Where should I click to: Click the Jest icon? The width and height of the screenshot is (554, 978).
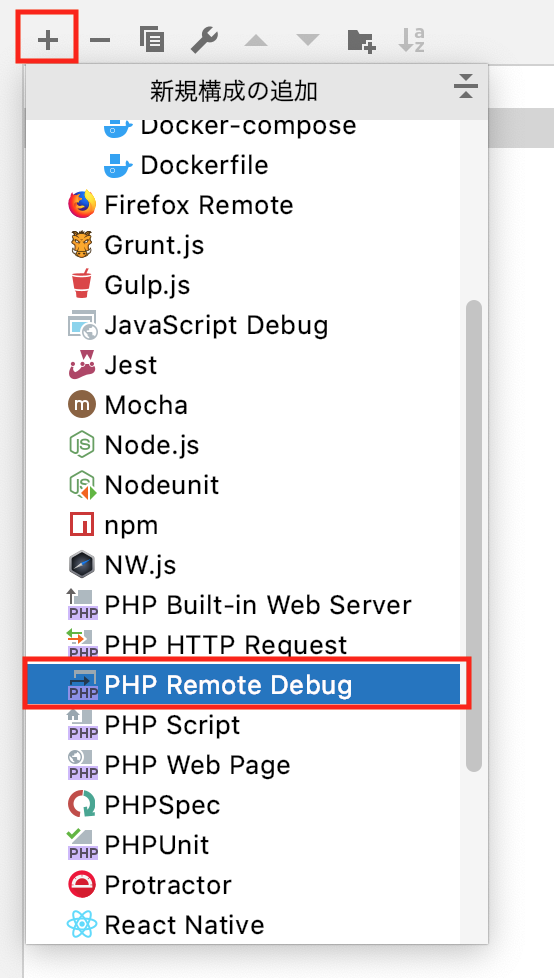coord(82,365)
